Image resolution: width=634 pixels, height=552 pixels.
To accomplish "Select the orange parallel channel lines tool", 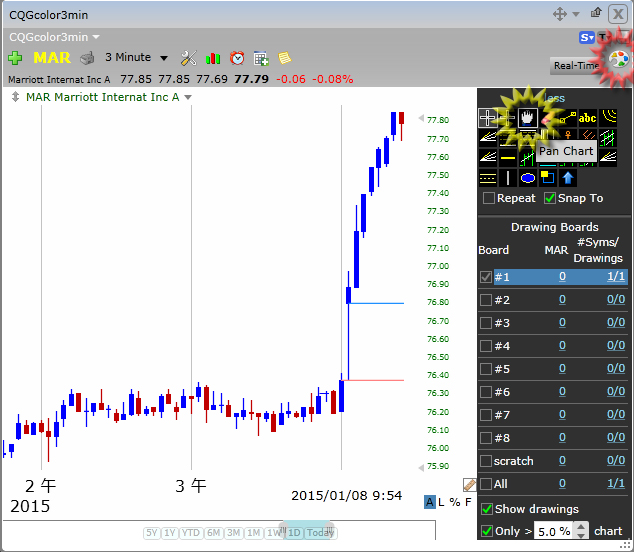I will (588, 135).
